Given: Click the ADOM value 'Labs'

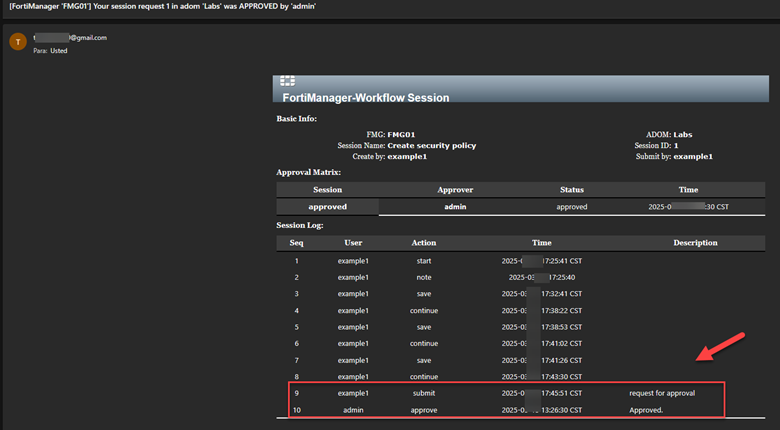Looking at the screenshot, I should tap(682, 134).
